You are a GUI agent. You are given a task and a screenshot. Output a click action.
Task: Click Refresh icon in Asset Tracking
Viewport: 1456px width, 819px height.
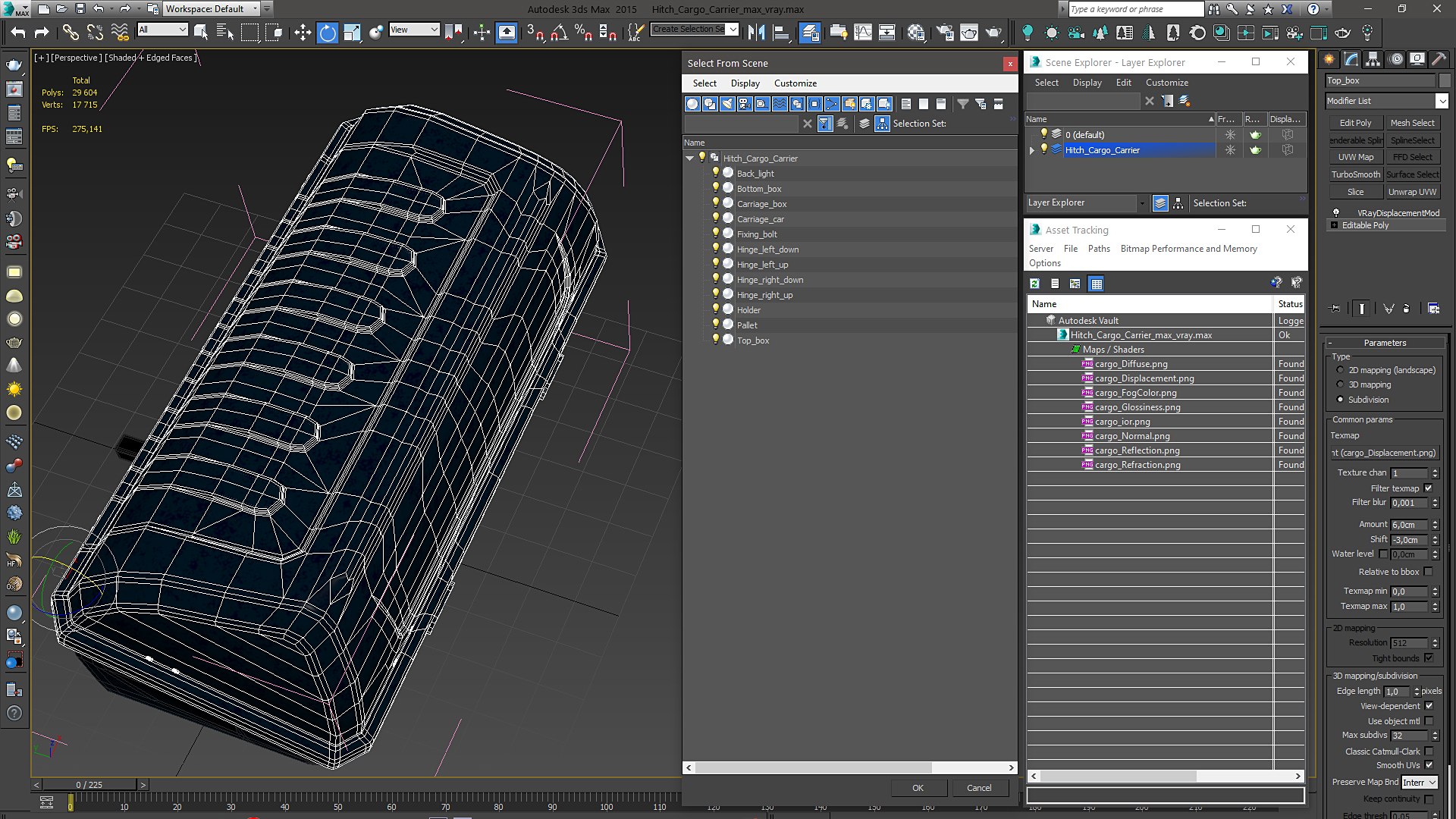(1034, 284)
